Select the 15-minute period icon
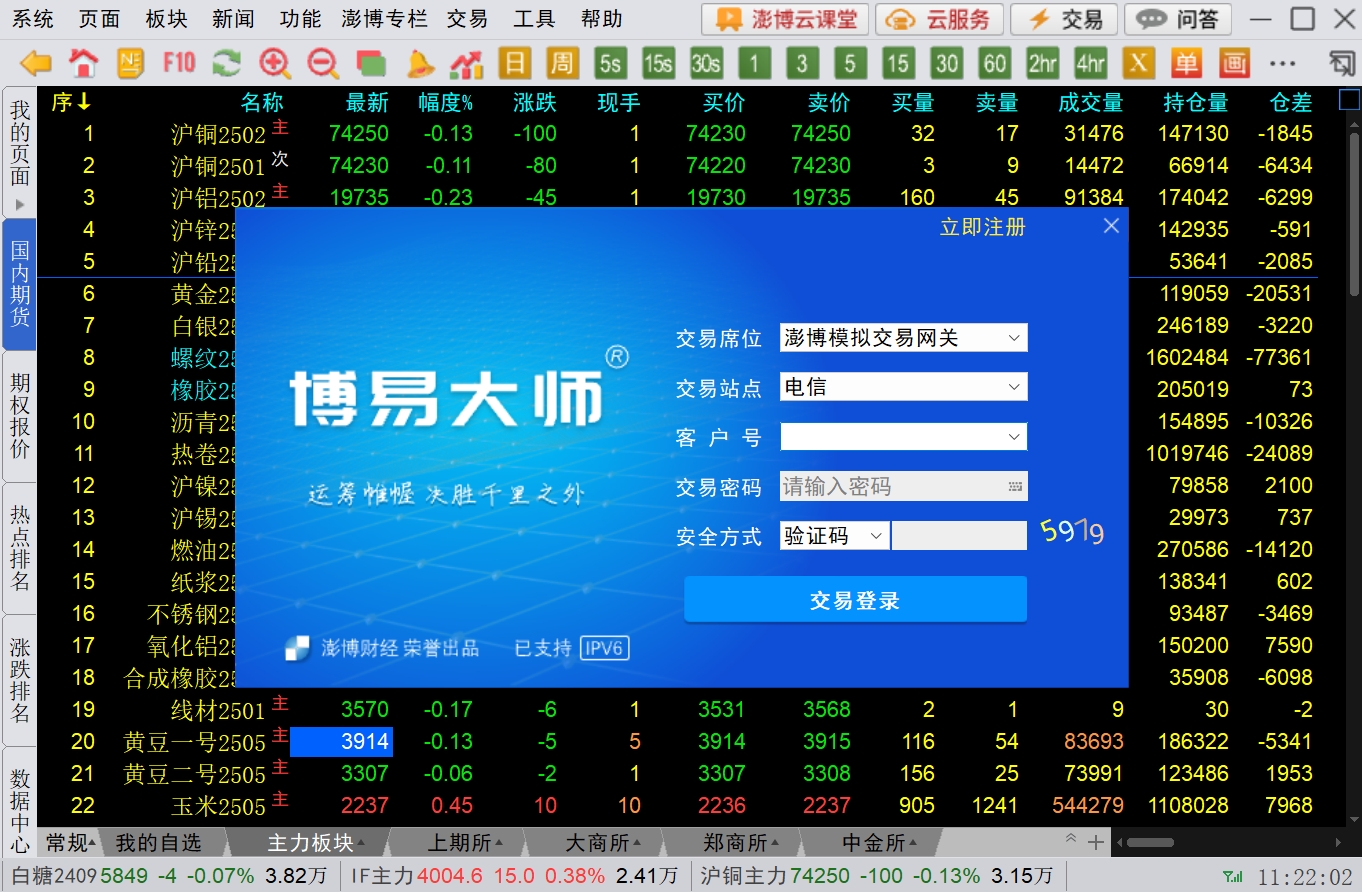Screen dimensions: 1362x892 click(x=897, y=64)
